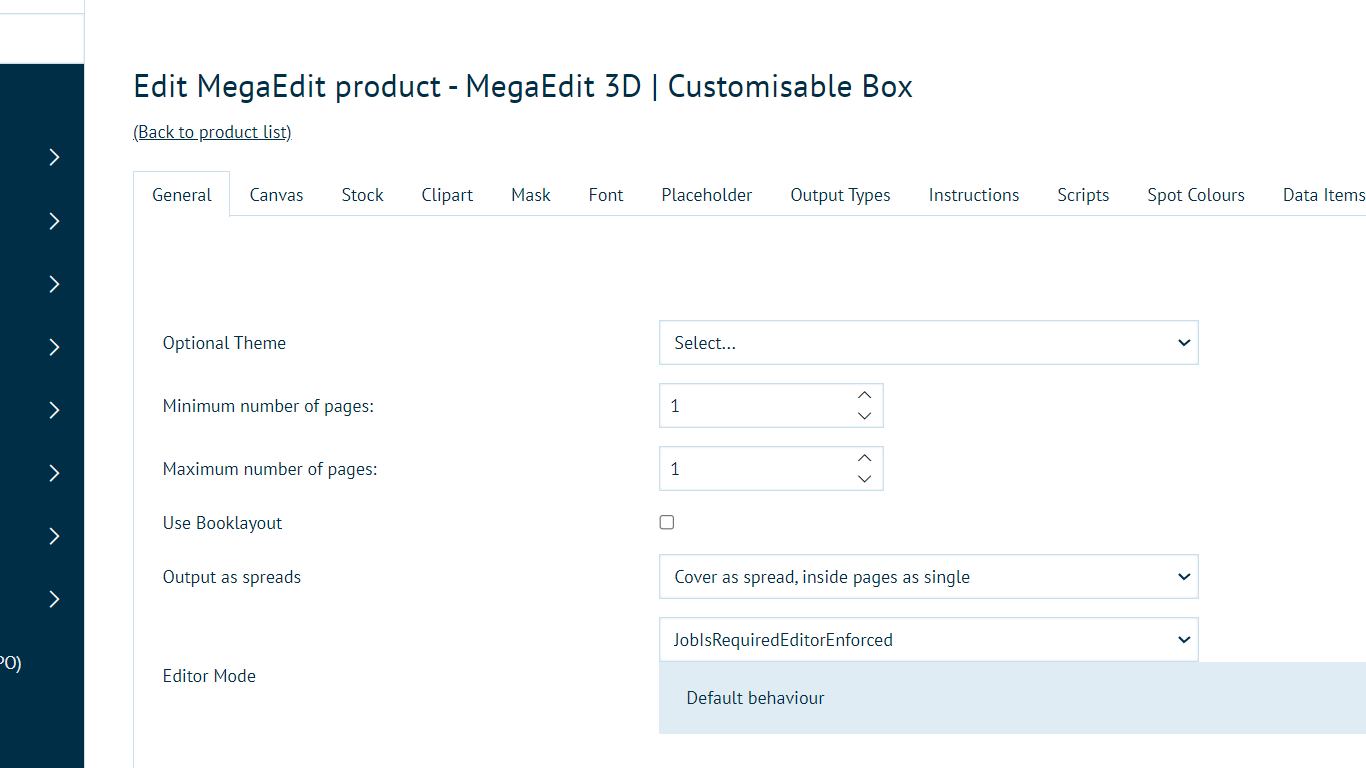The width and height of the screenshot is (1366, 768).
Task: Open the Data Items tab
Action: 1324,195
